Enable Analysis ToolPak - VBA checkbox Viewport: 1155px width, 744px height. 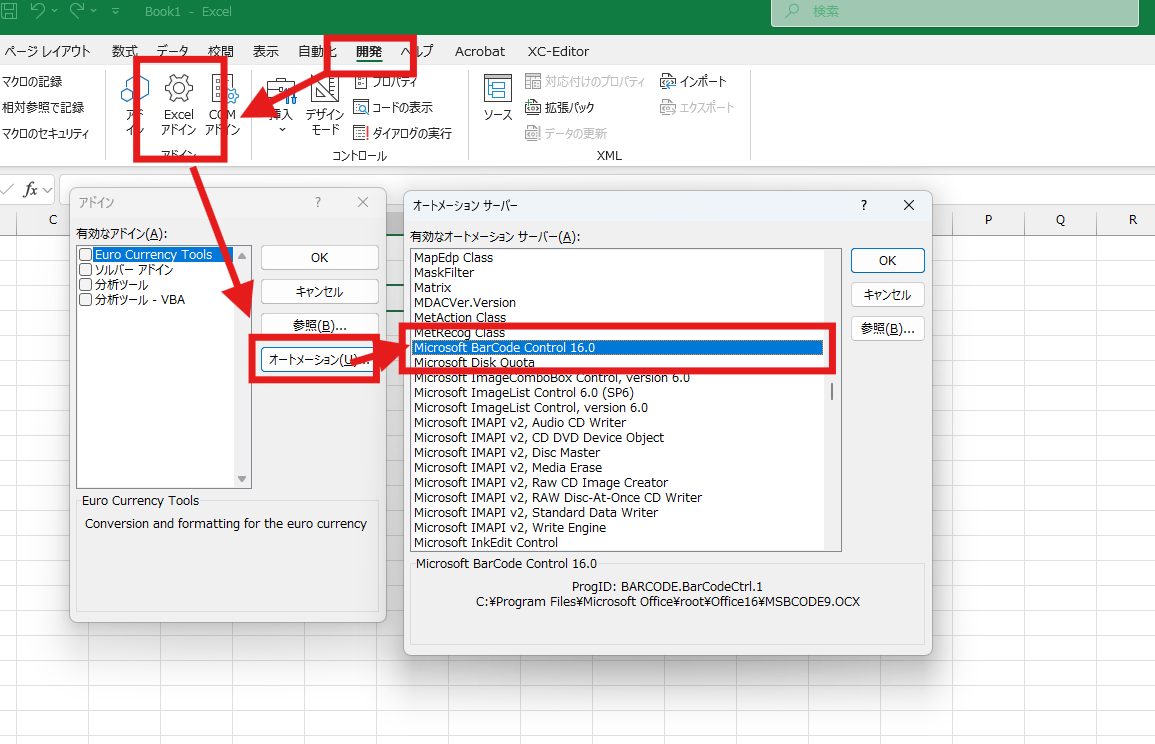tap(85, 300)
